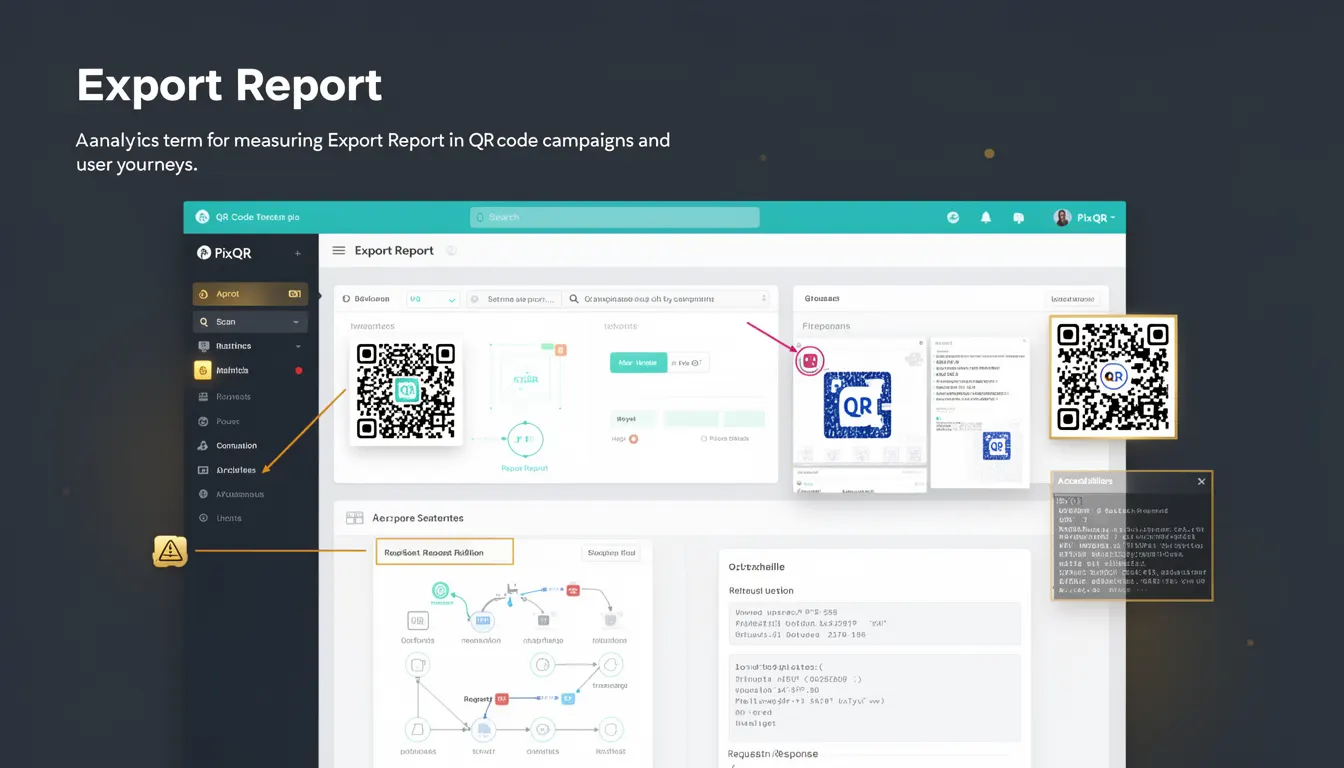Close the dark popup panel with the X

tap(1201, 482)
